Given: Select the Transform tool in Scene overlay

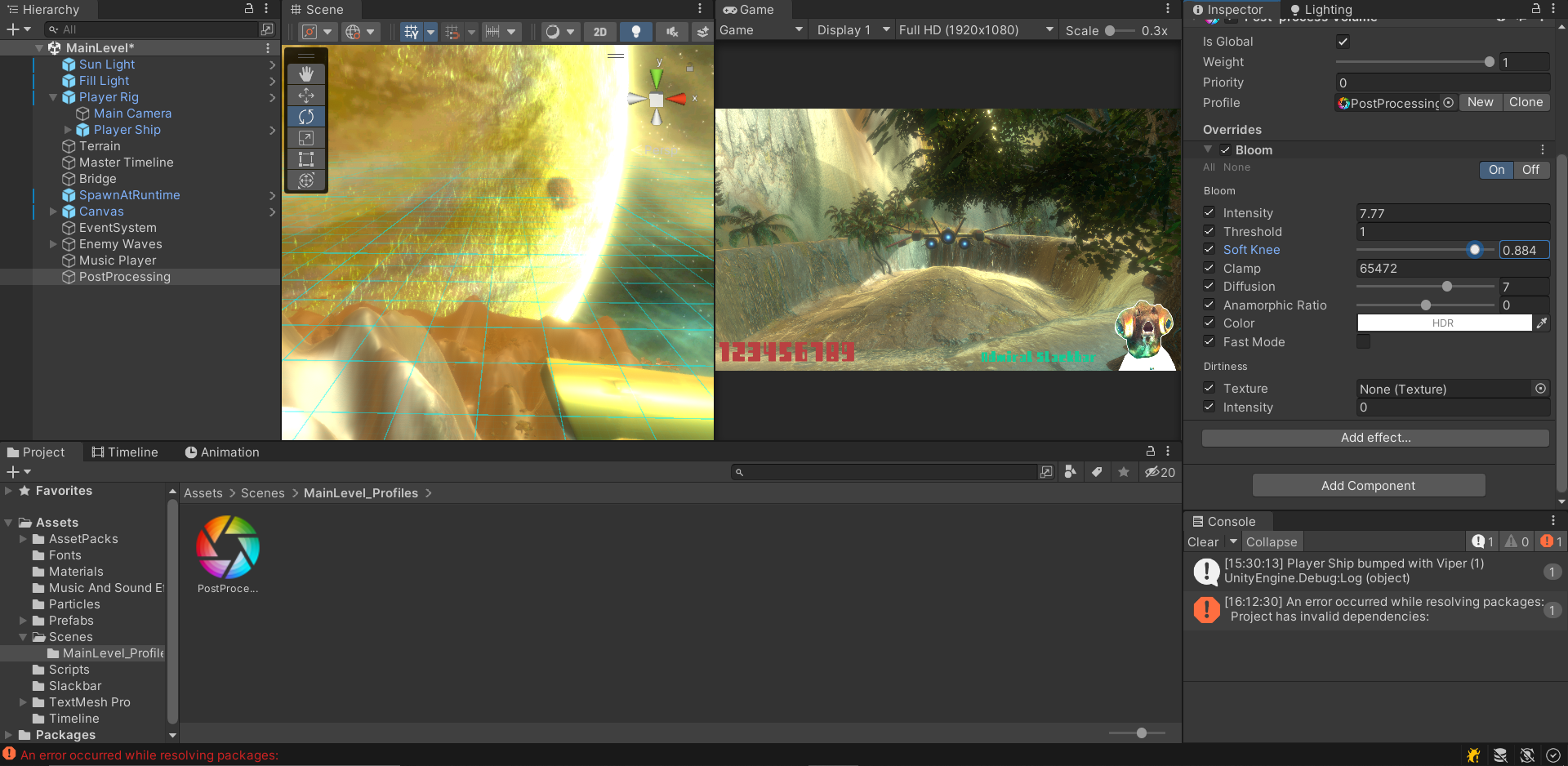Looking at the screenshot, I should [306, 180].
